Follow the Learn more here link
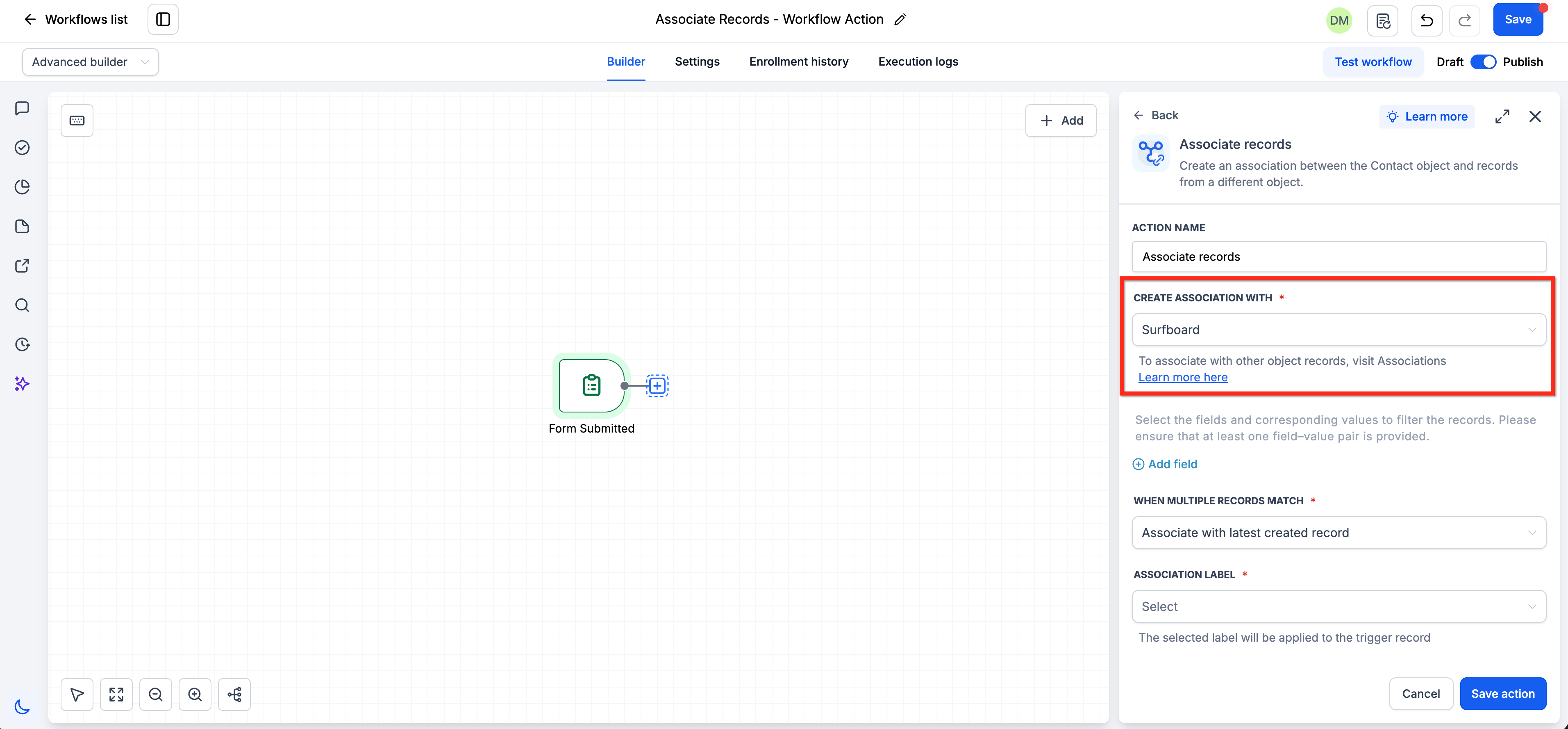The image size is (1568, 729). click(x=1183, y=377)
